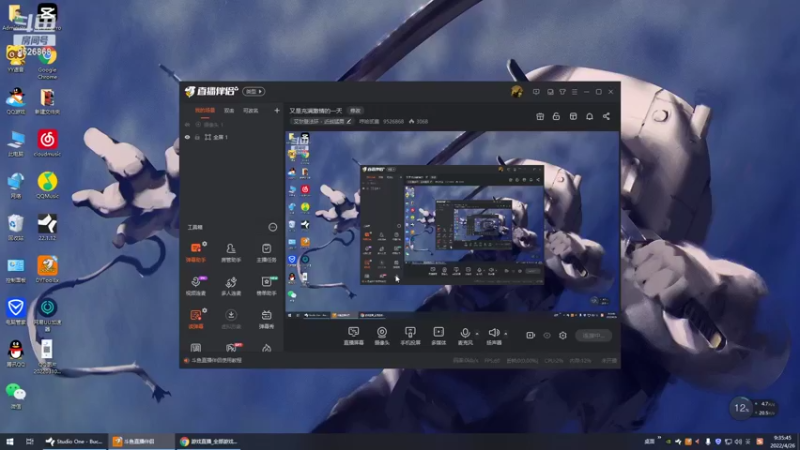Viewport: 800px width, 450px height.
Task: Switch to the second scene tab
Action: tap(229, 110)
